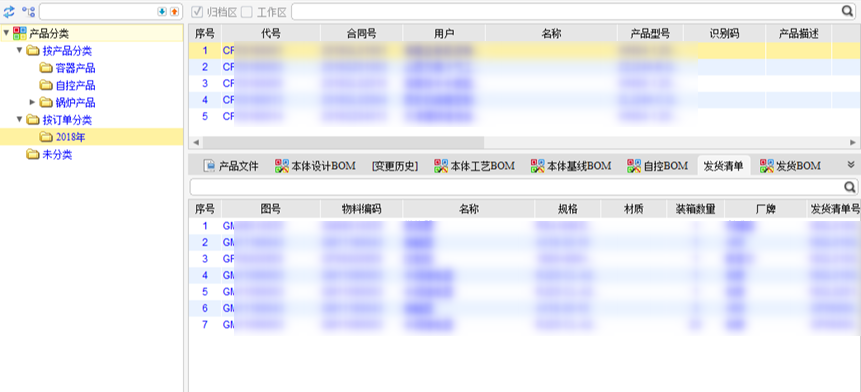The height and width of the screenshot is (392, 861).
Task: Collapse the 产品分类 root node
Action: click(x=6, y=33)
